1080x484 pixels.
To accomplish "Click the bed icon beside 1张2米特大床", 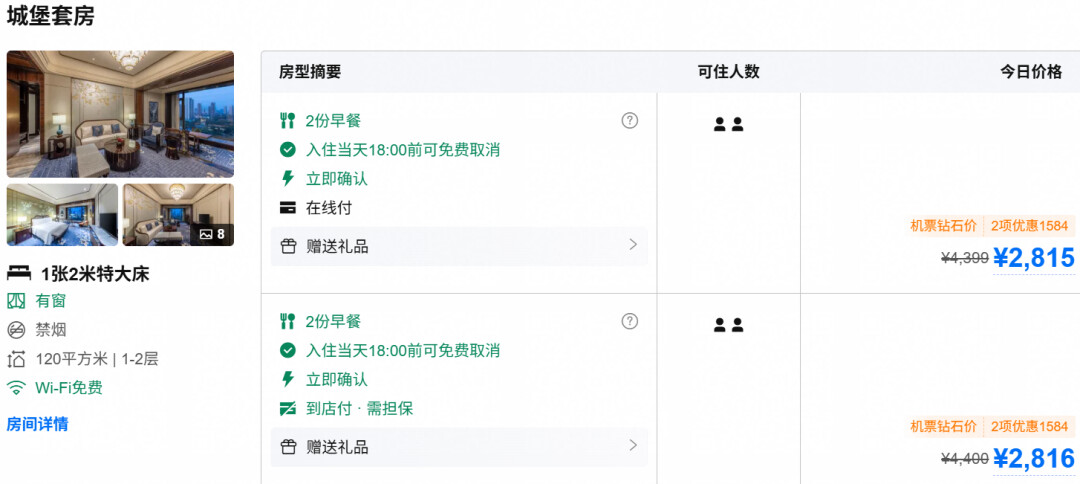I will click(19, 274).
